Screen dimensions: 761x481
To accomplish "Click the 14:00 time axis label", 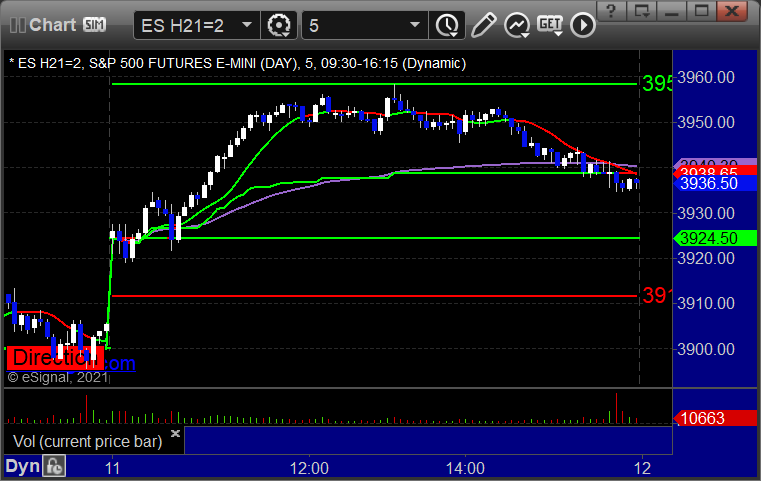I will 465,468.
